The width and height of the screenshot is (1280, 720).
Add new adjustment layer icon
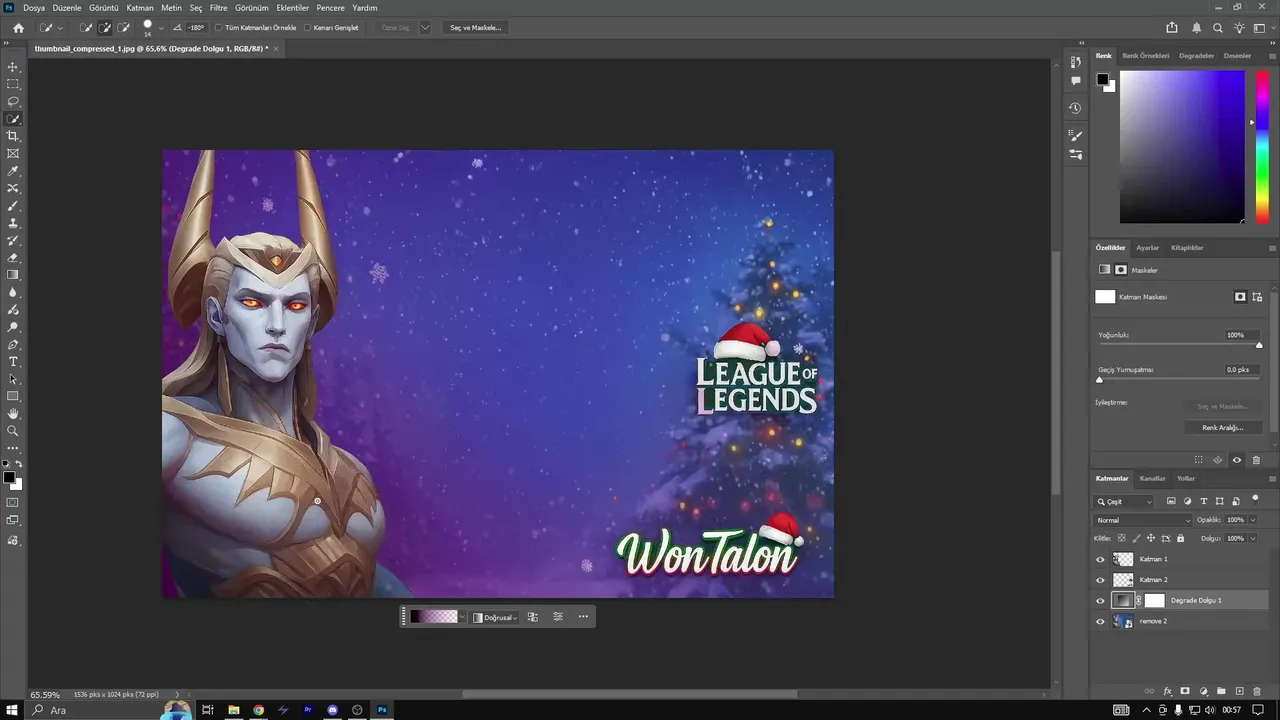tap(1203, 691)
